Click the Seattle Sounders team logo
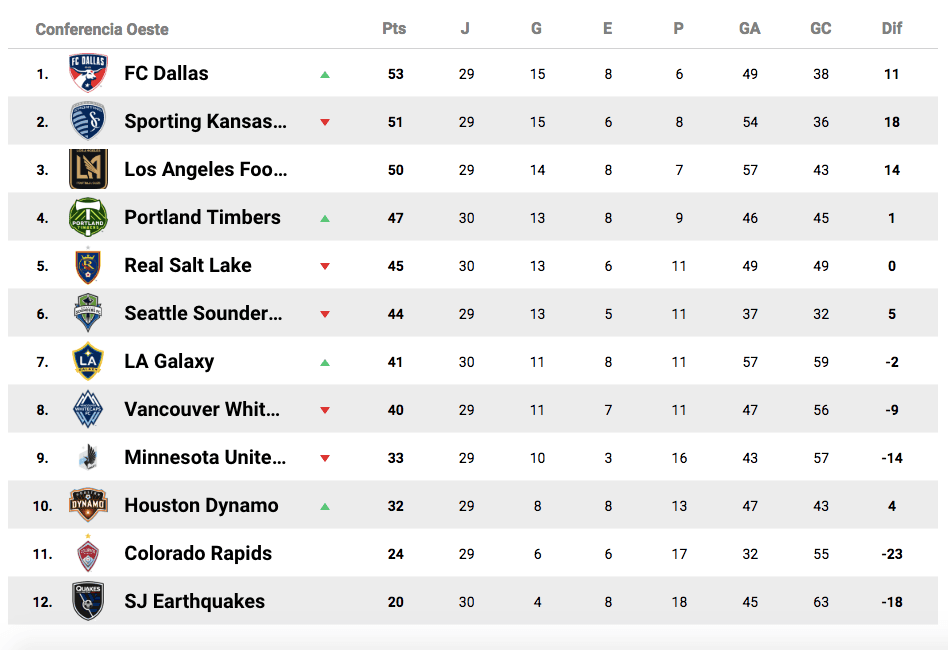 point(88,313)
